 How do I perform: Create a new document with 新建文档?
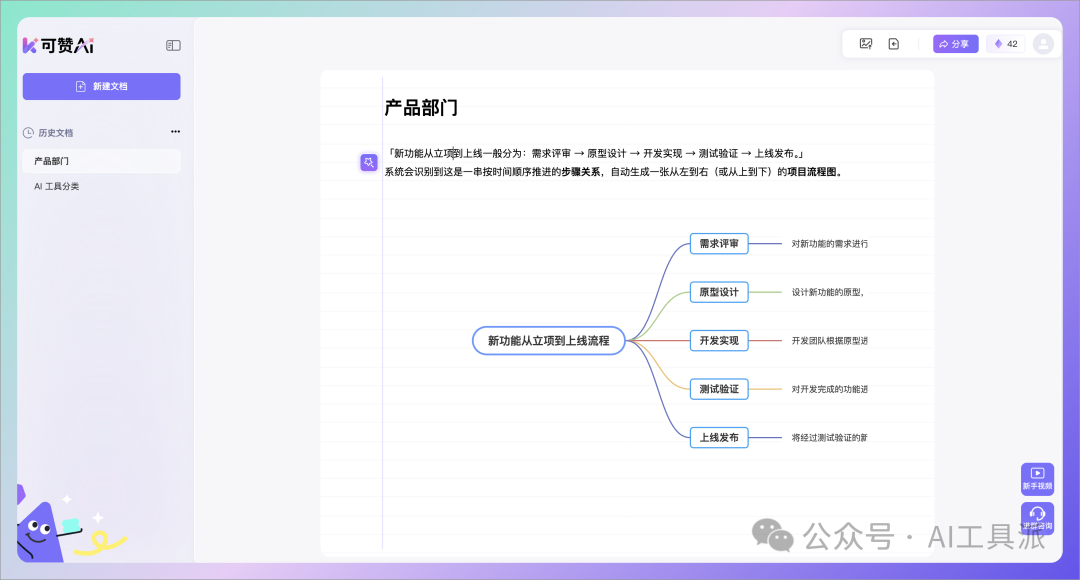(101, 87)
